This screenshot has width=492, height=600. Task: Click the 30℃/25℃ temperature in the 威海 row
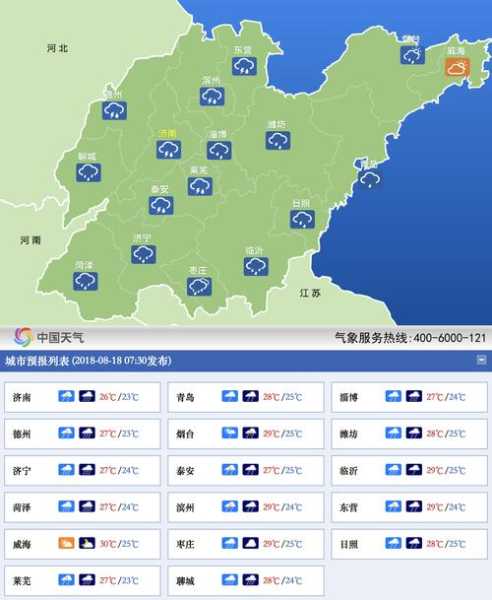click(119, 544)
